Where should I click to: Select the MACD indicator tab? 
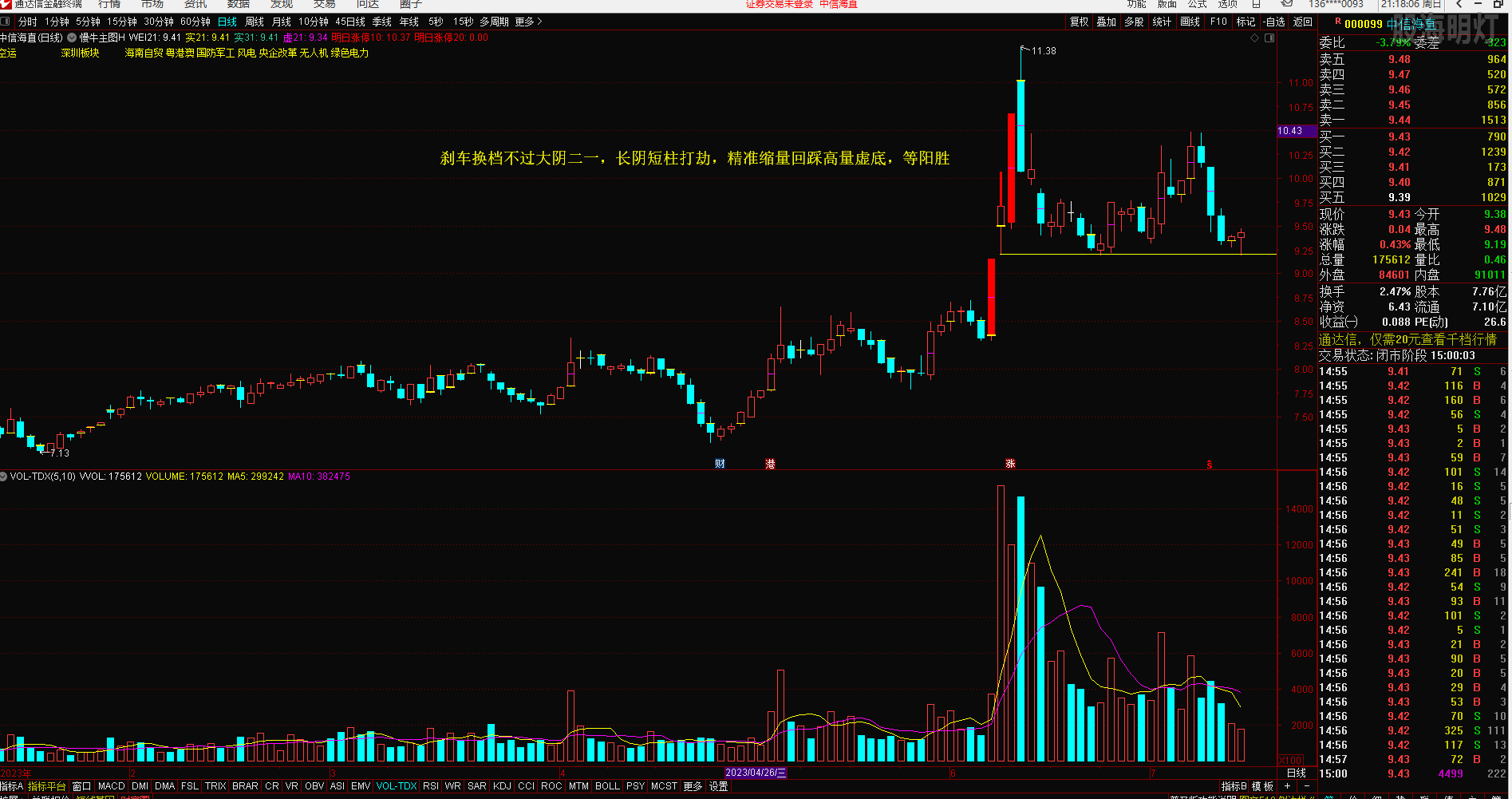(x=112, y=786)
